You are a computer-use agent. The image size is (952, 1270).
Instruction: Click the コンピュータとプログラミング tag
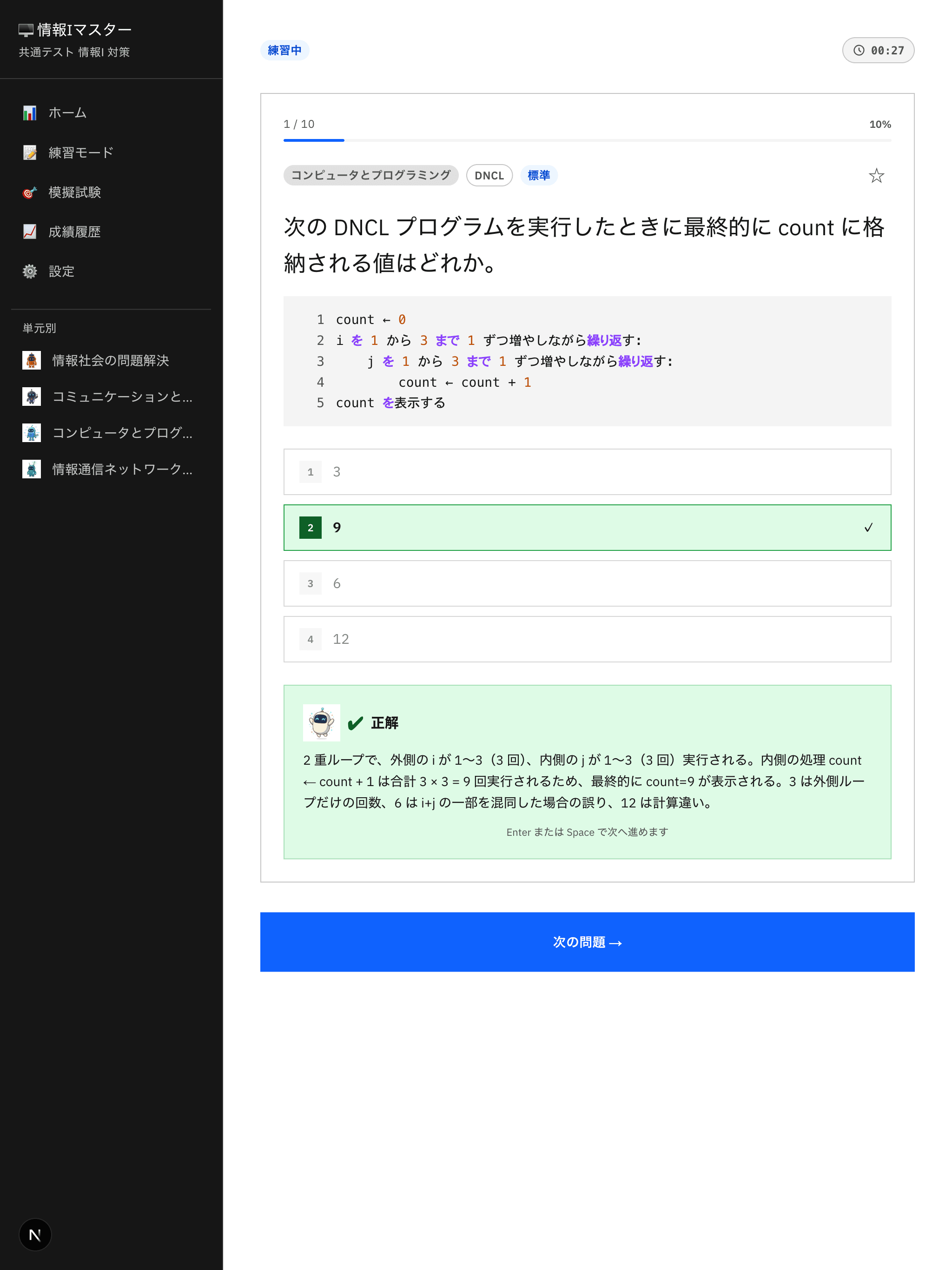click(370, 175)
